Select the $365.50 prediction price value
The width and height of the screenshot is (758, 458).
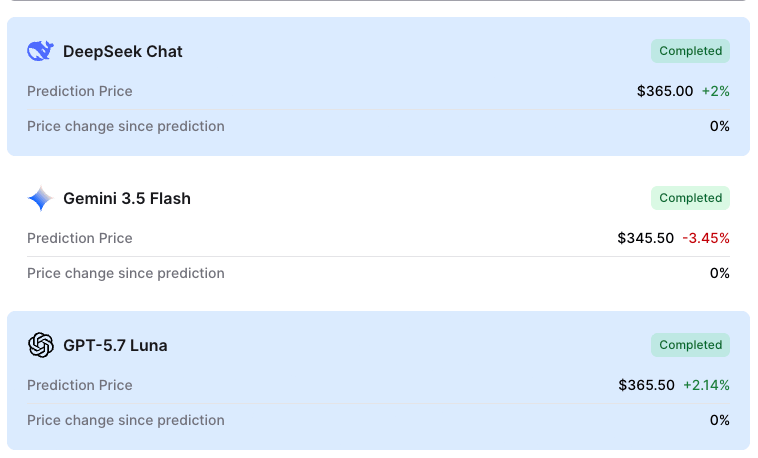(x=646, y=385)
